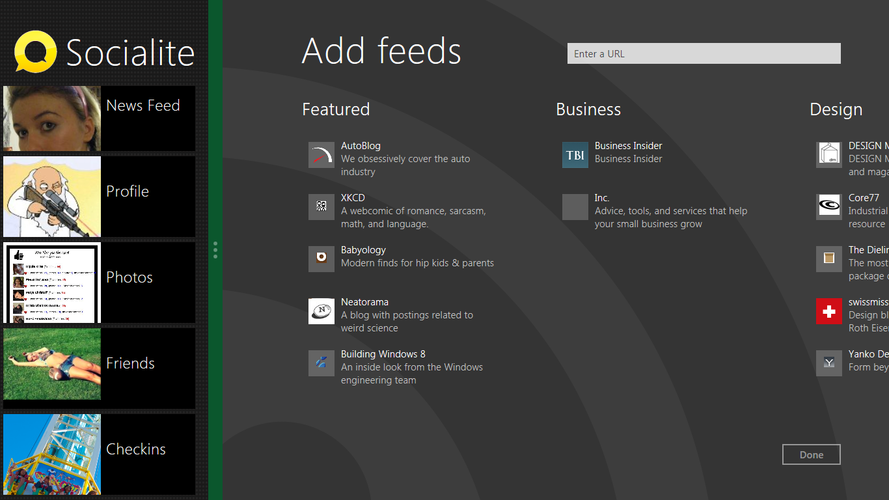Click the XKCD feed title
Image resolution: width=889 pixels, height=500 pixels.
(353, 198)
